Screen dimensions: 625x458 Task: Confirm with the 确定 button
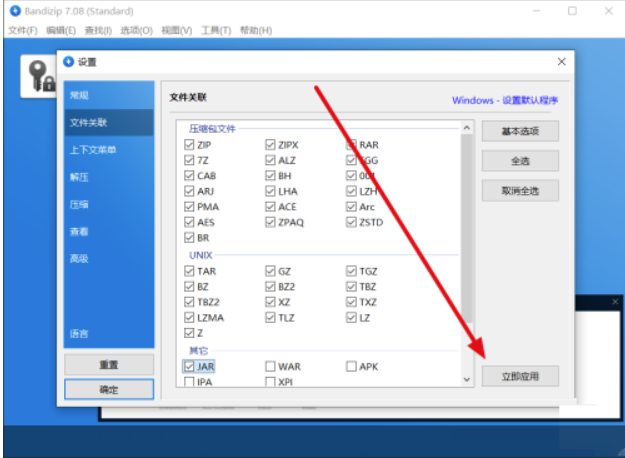(109, 389)
